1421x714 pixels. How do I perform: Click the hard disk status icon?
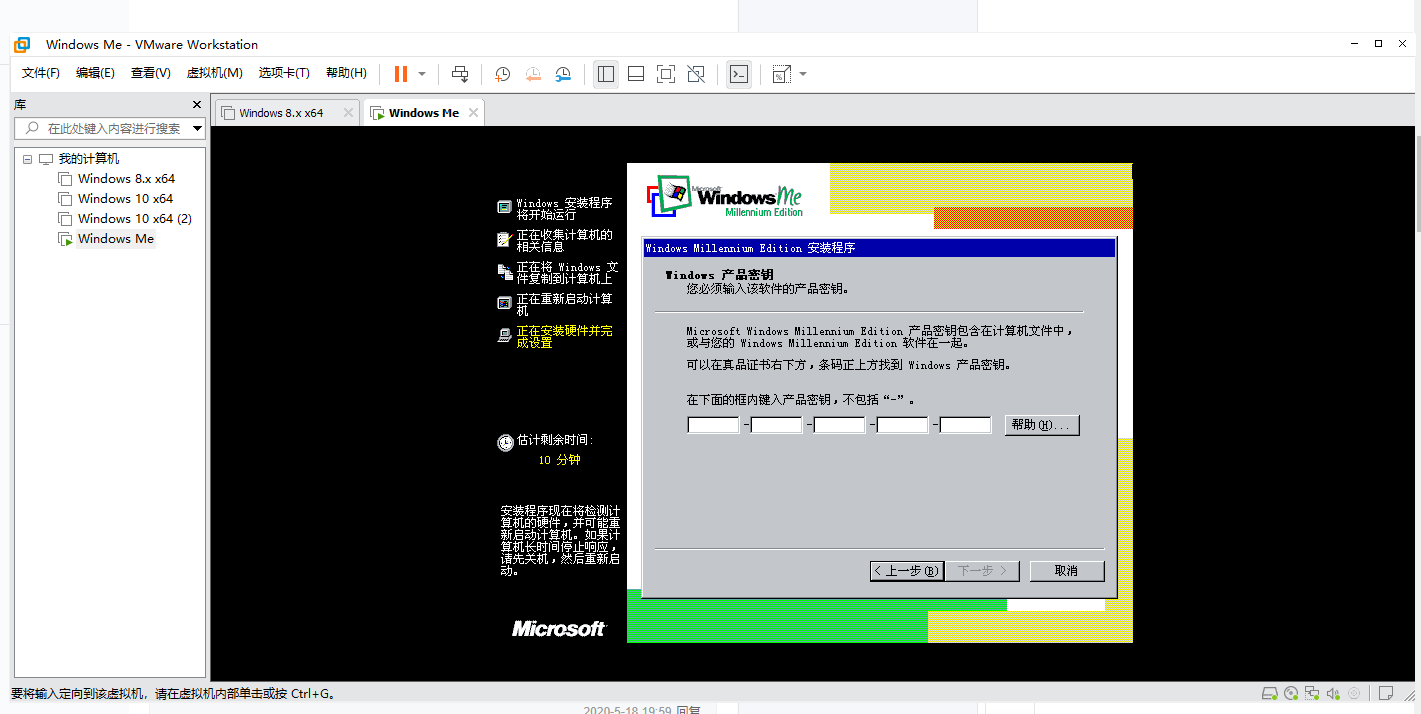click(1270, 693)
